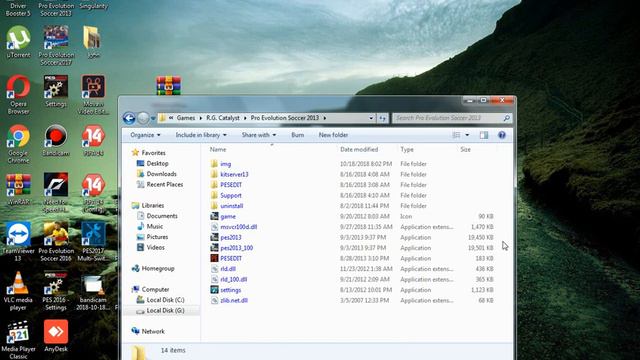Open Pro Evolution Soccer 2016 shortcut
640x360 pixels.
coord(56,242)
